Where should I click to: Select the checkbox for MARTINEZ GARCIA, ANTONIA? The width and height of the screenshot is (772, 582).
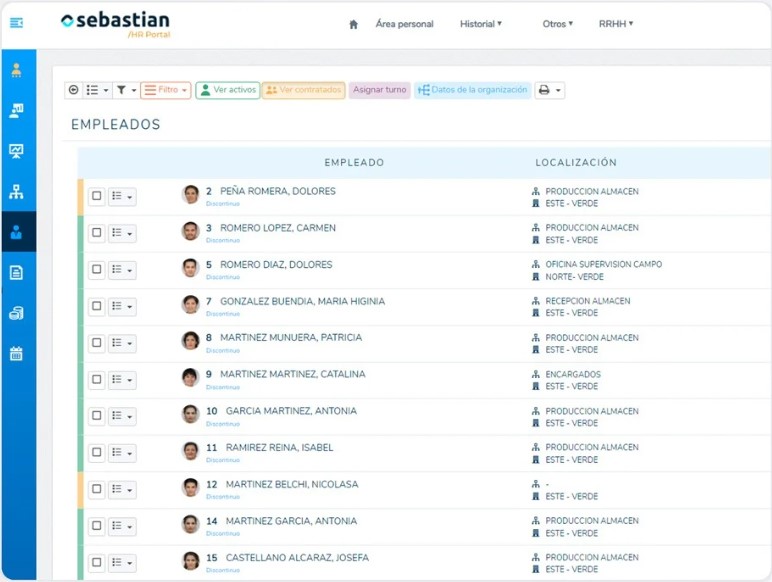96,526
